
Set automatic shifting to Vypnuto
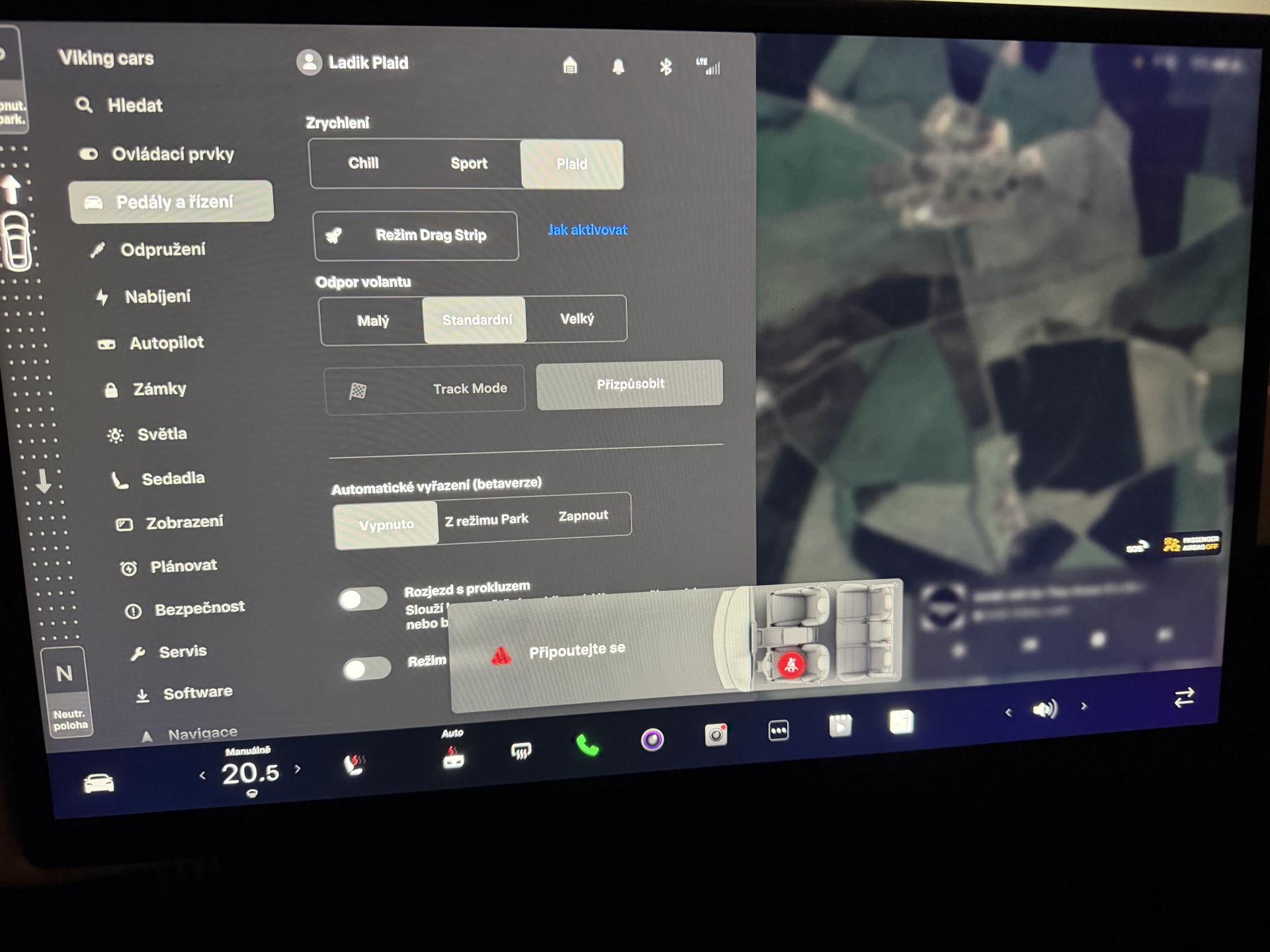(386, 525)
